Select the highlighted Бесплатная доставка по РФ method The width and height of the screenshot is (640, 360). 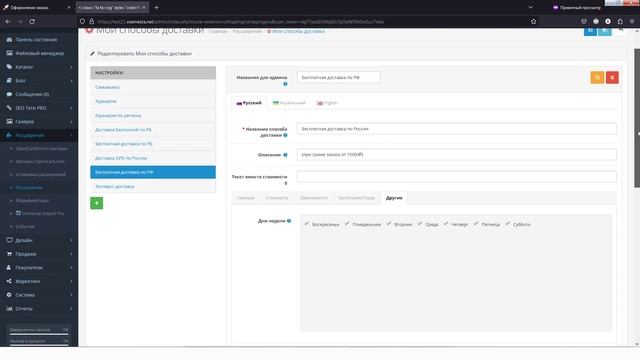point(153,172)
